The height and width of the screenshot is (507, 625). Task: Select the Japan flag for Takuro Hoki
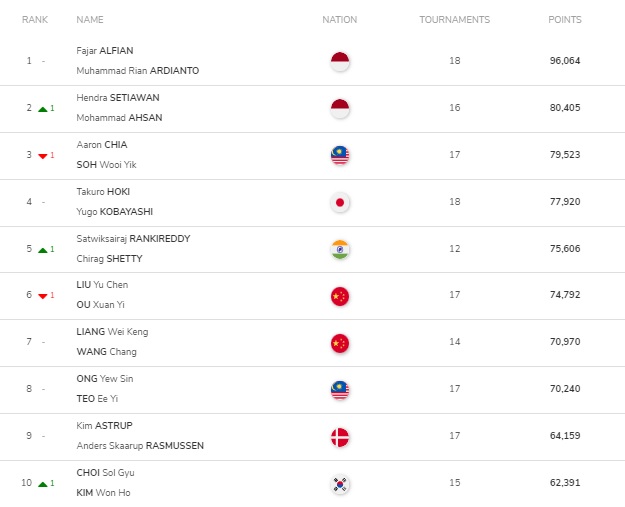[x=340, y=202]
